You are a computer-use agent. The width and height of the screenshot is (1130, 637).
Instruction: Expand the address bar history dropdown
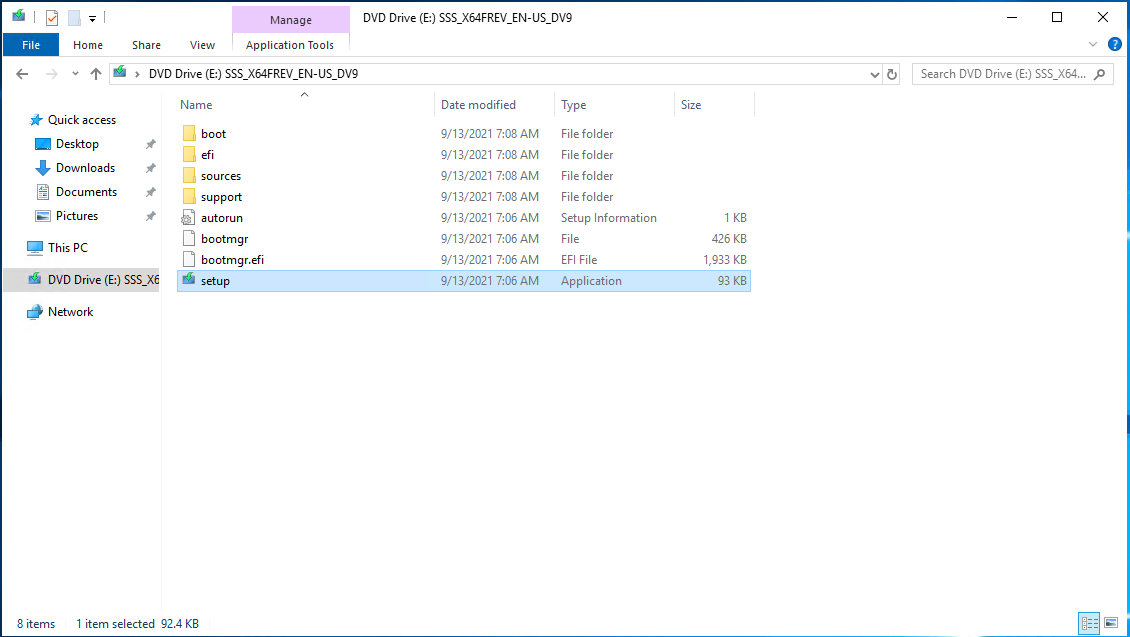click(874, 74)
